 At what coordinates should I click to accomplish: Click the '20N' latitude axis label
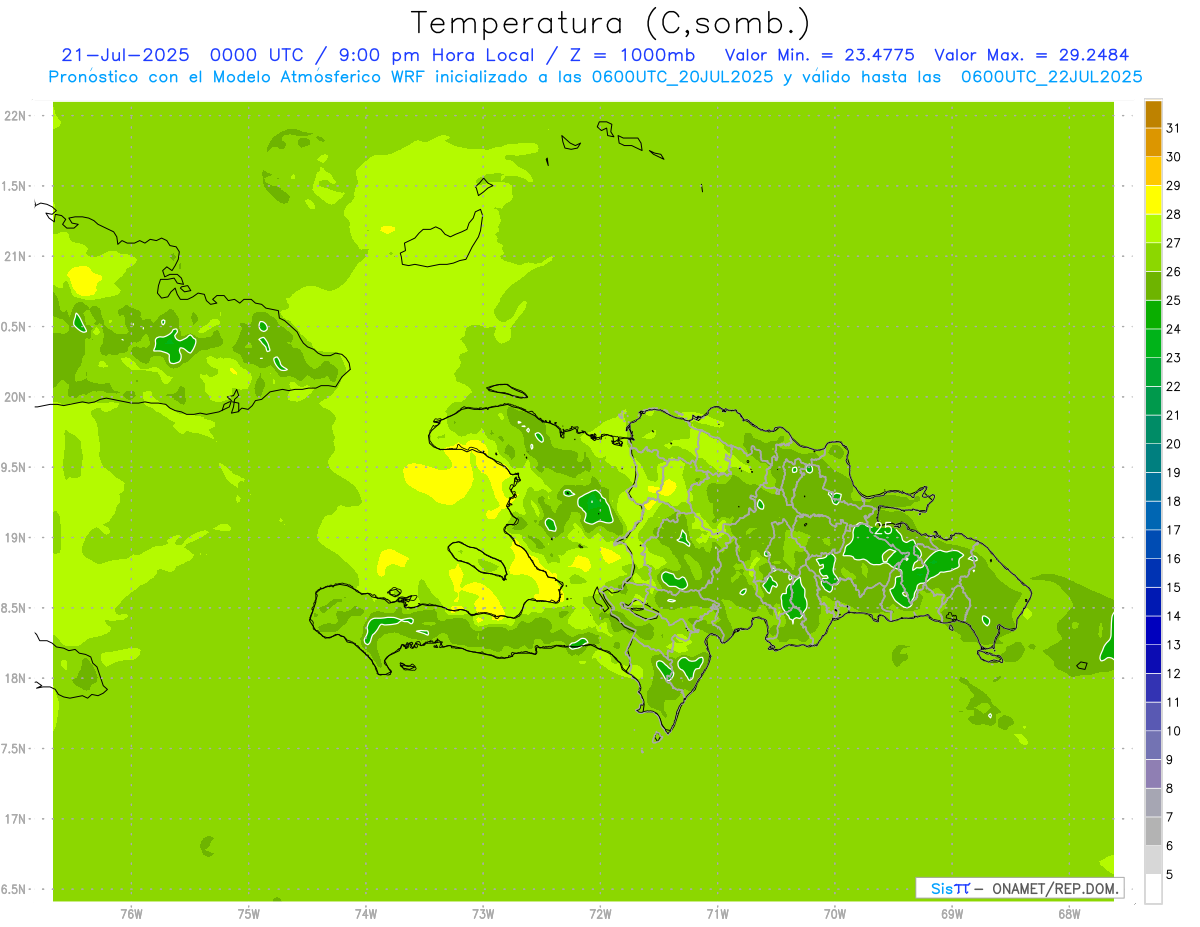point(16,397)
